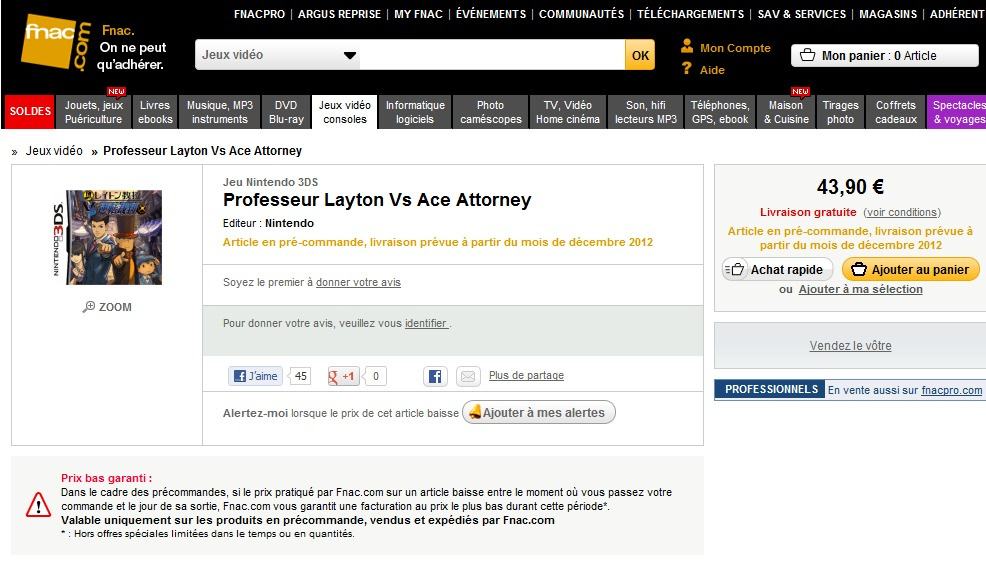Open the Musique, MP3 instruments tab
The height and width of the screenshot is (564, 986).
[x=219, y=112]
